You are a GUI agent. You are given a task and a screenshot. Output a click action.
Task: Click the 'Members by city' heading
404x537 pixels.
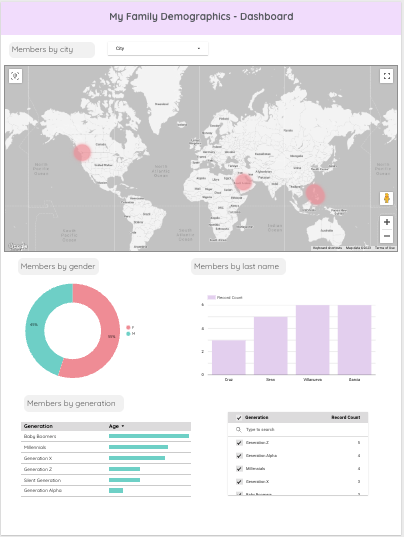42,49
